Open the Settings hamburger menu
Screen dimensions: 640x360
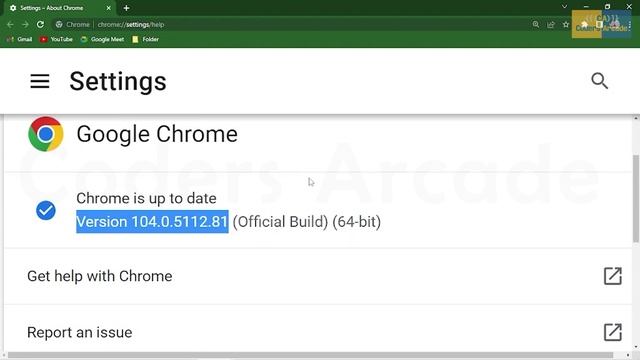click(40, 81)
